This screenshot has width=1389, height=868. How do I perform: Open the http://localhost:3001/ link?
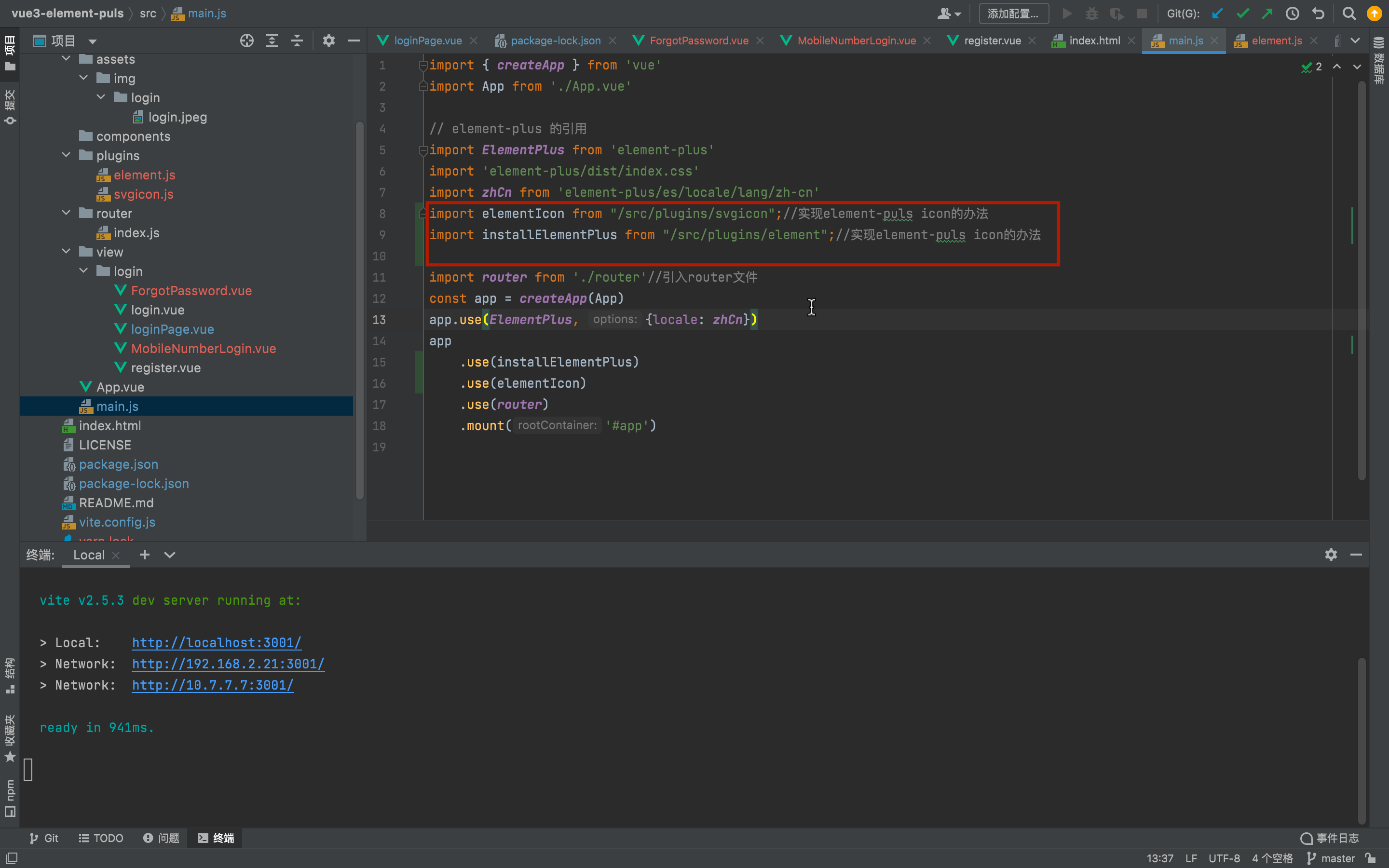[x=217, y=642]
